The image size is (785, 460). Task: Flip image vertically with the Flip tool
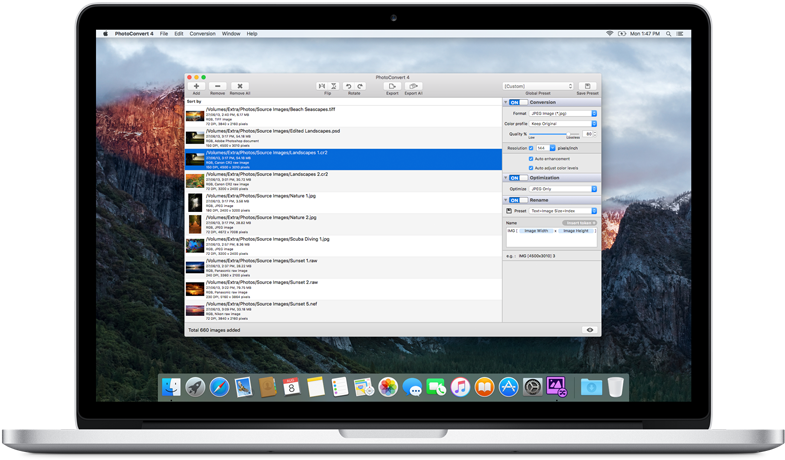pyautogui.click(x=334, y=86)
